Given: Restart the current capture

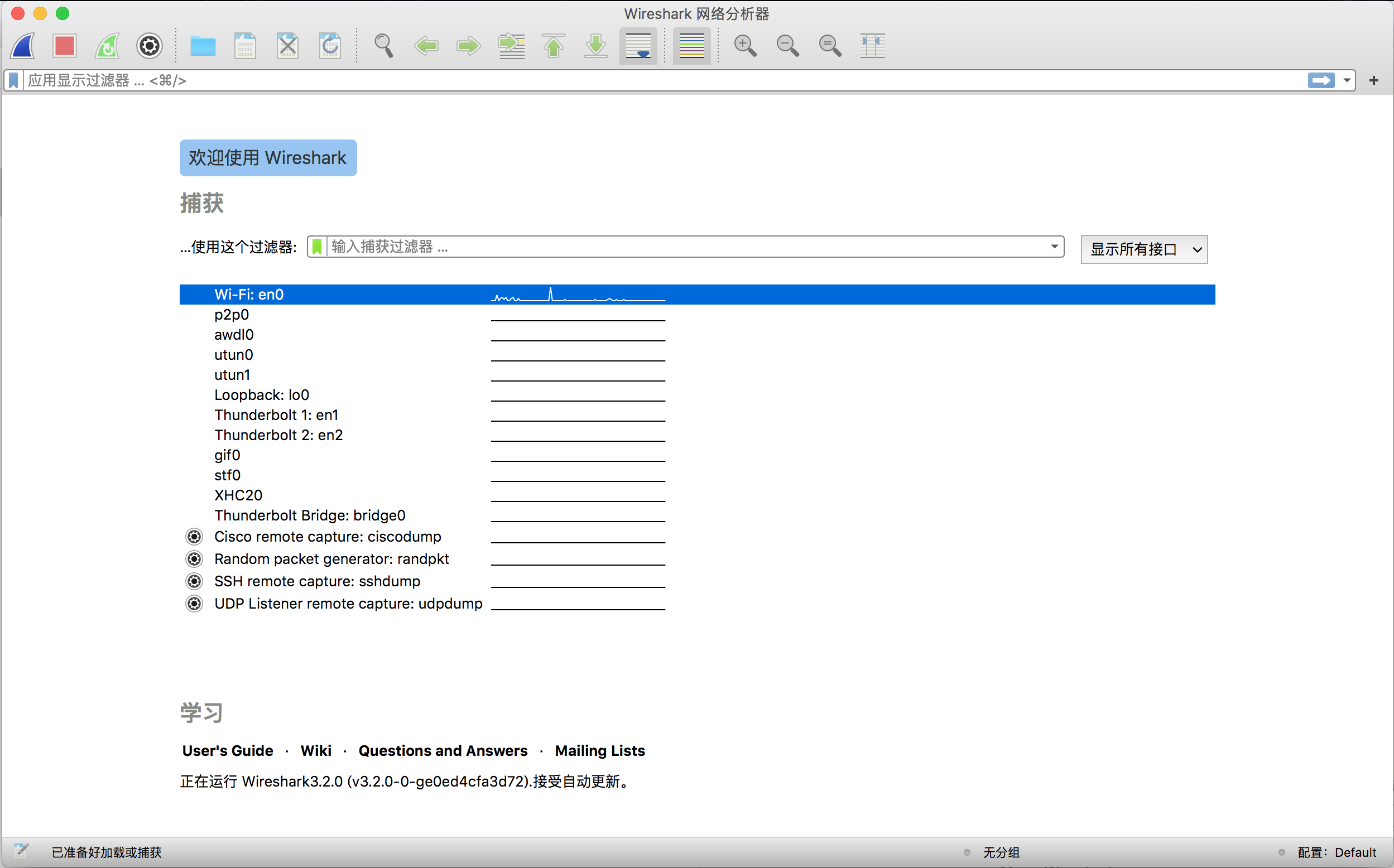Looking at the screenshot, I should [x=107, y=46].
